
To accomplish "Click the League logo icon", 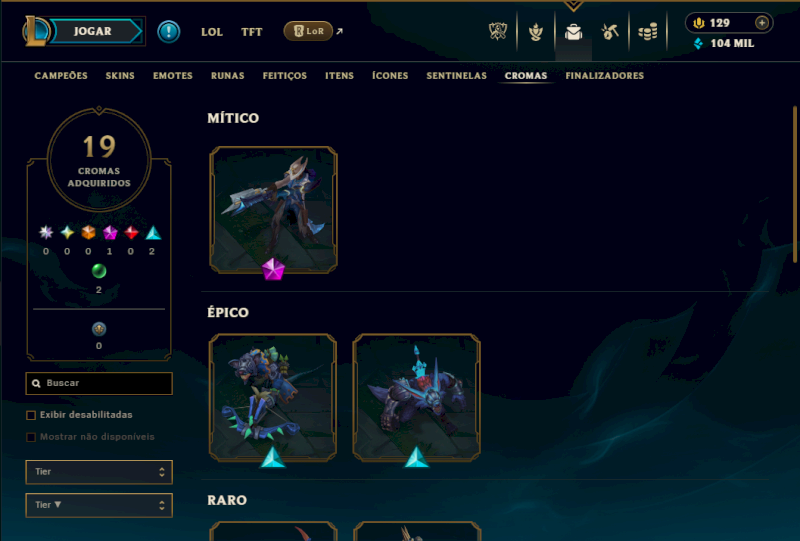I will [36, 31].
